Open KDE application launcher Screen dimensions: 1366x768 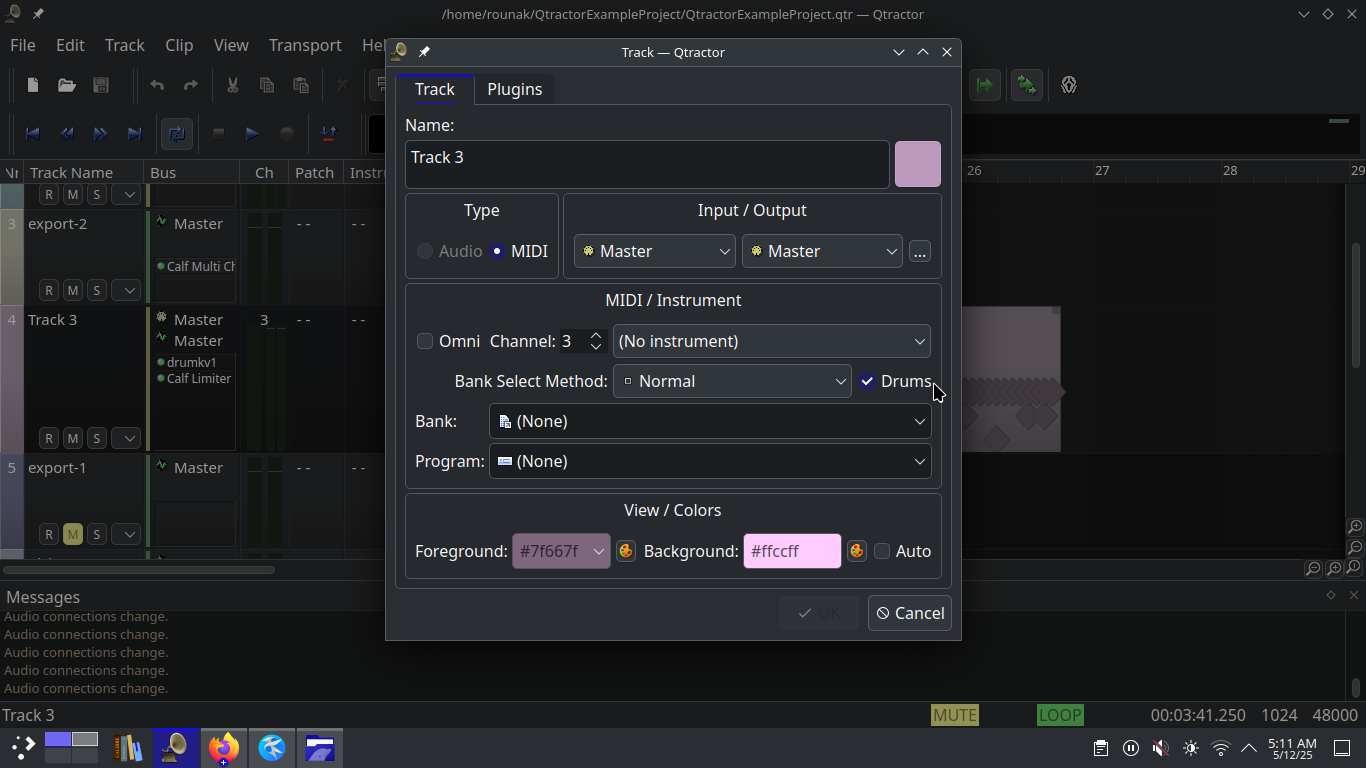click(x=23, y=747)
